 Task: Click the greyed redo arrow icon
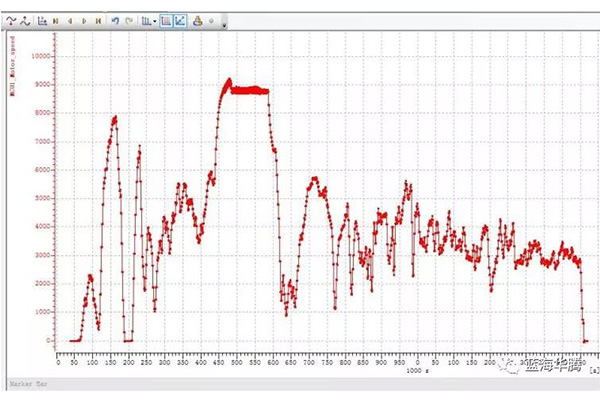tap(128, 20)
